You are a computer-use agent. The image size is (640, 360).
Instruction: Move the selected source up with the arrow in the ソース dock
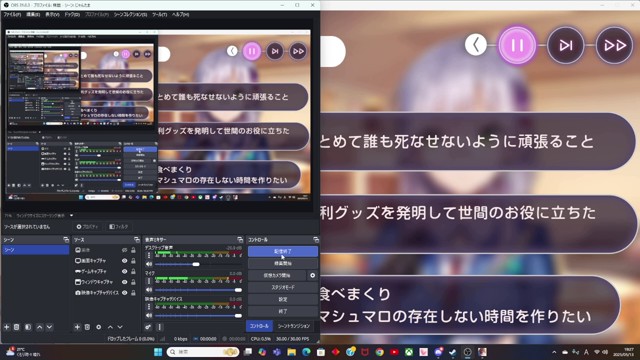point(110,327)
